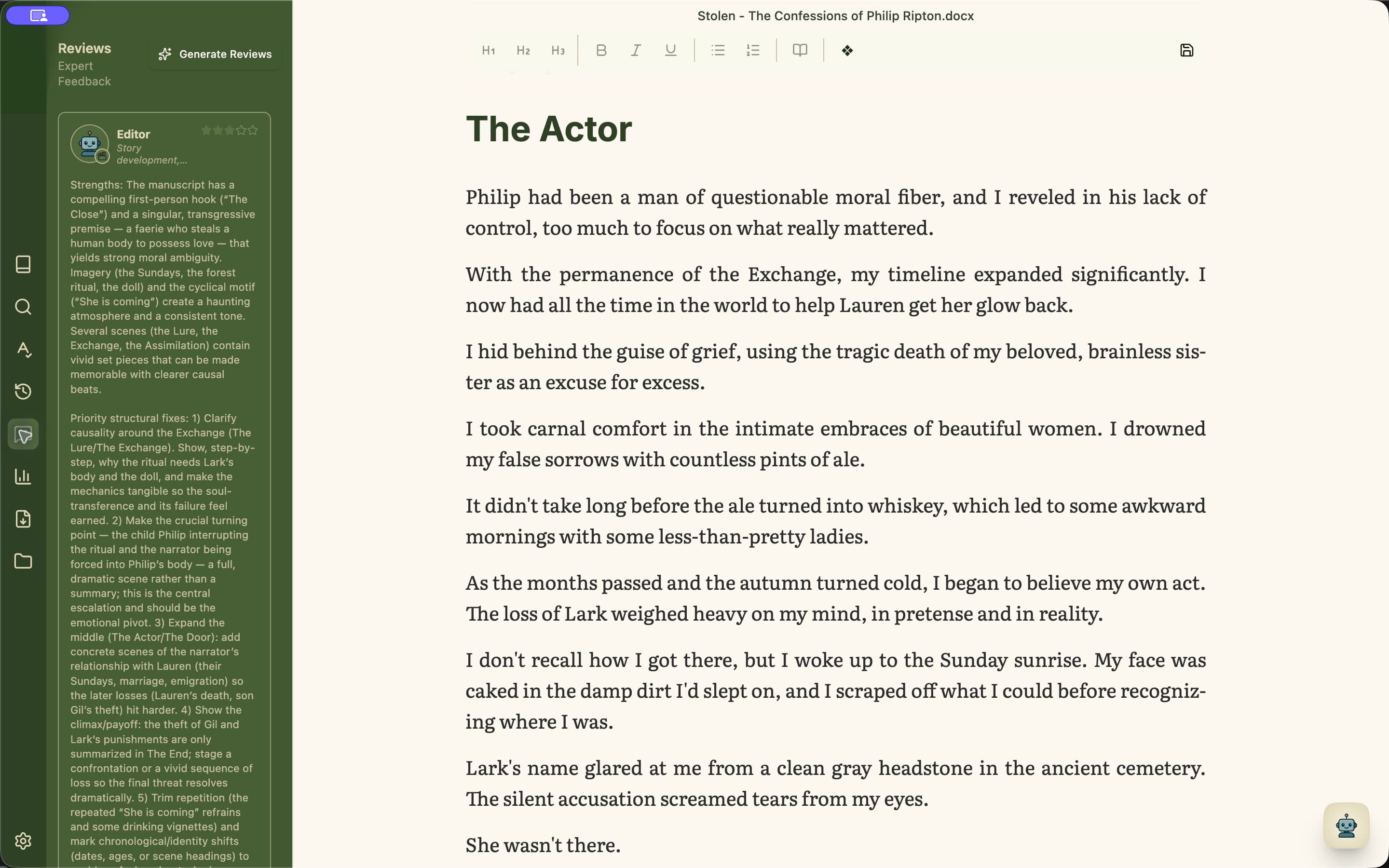Click paragraph starting 'It didn't take long'
Screen dimensions: 1389x868
(835, 521)
